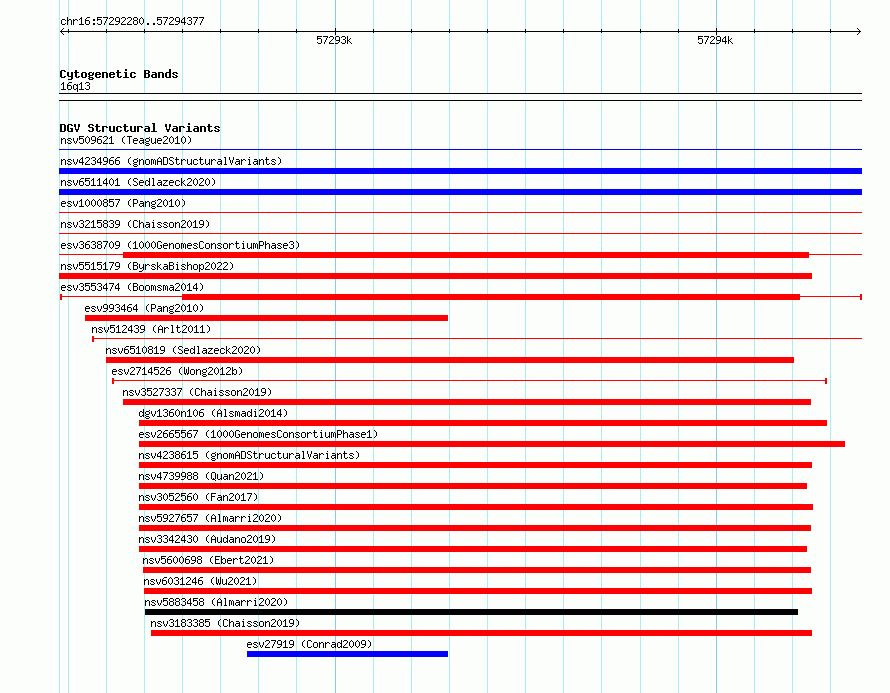
Task: Open nsv5883458 (Almarri2020) variant label
Action: coord(216,602)
